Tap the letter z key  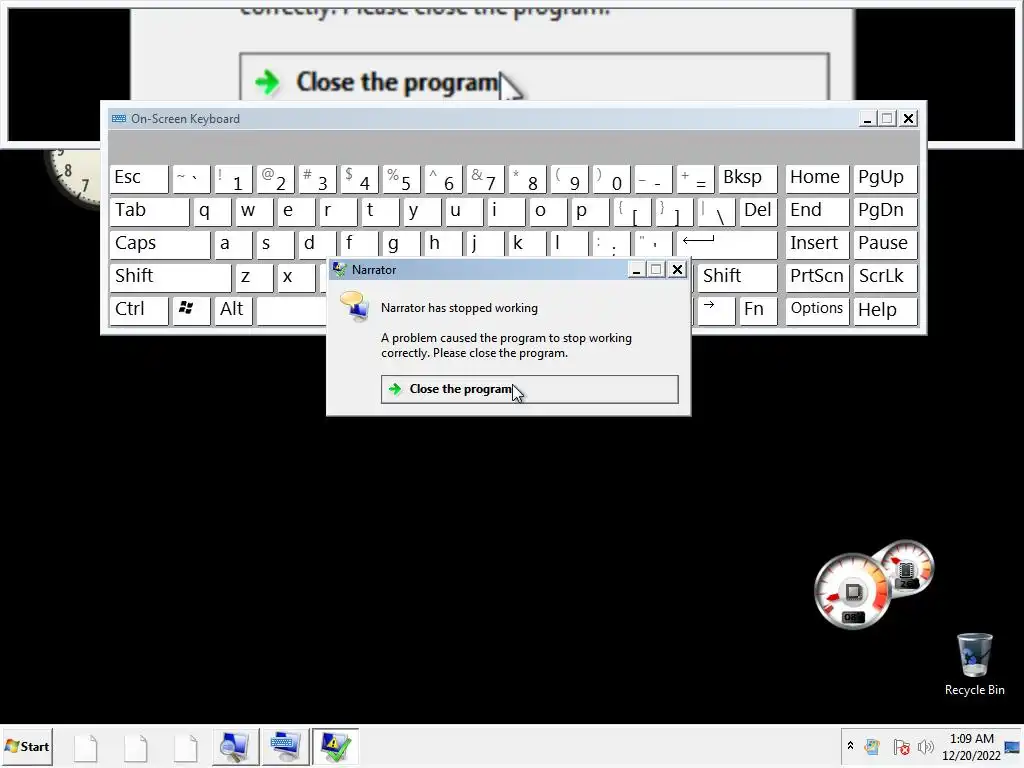click(x=254, y=277)
